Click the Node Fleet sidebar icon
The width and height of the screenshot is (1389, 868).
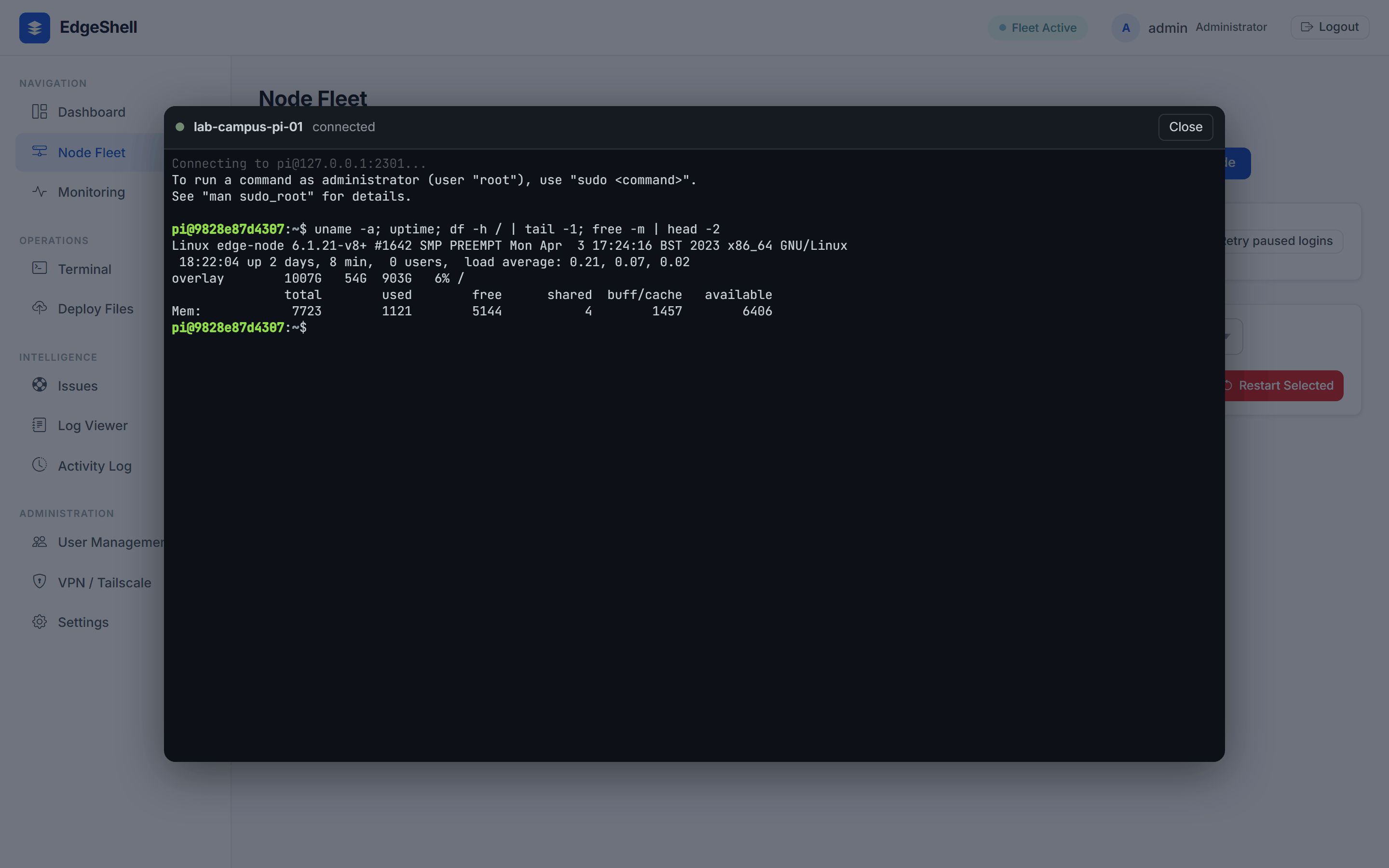[40, 151]
